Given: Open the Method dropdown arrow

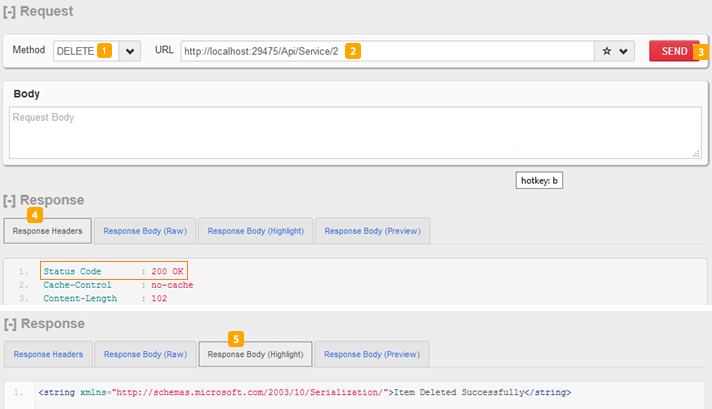Looking at the screenshot, I should 130,51.
